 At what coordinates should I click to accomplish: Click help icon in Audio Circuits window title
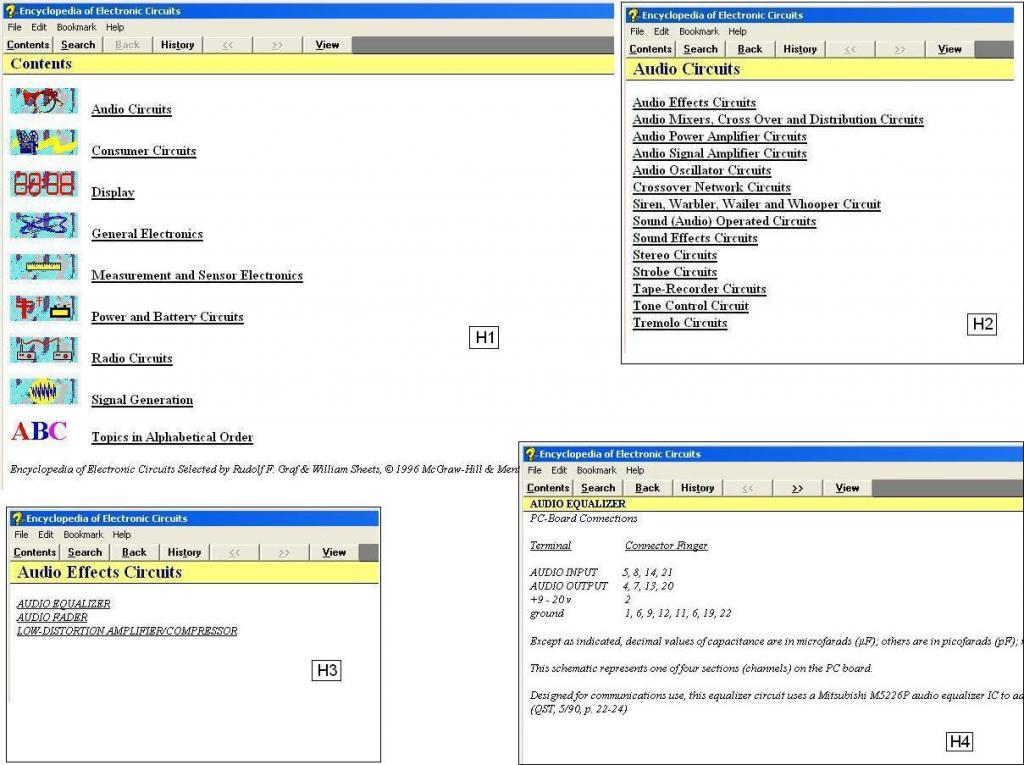pyautogui.click(x=633, y=14)
